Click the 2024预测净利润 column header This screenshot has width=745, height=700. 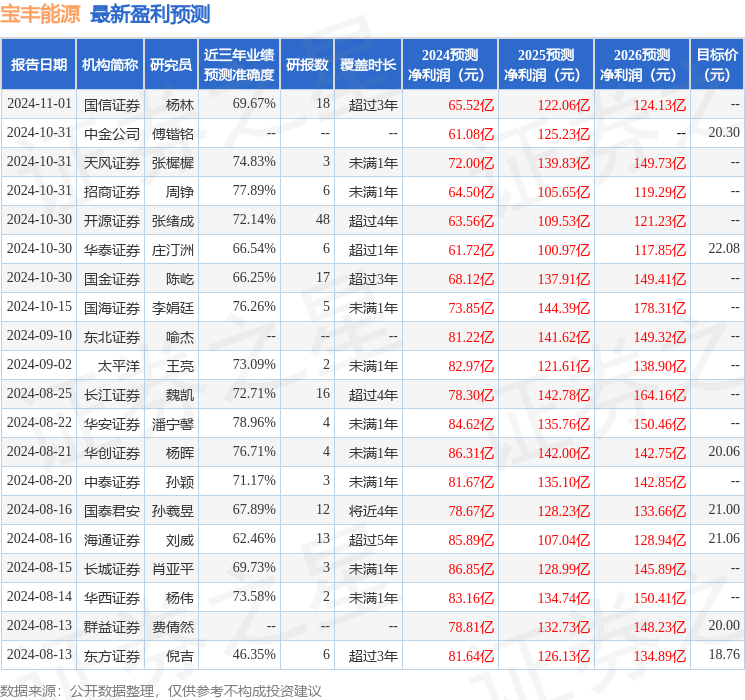[450, 65]
